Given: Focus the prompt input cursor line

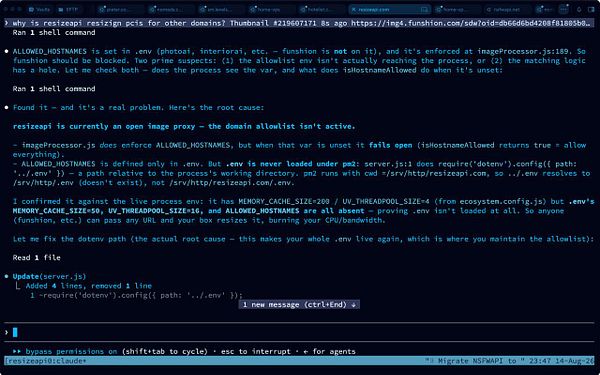Looking at the screenshot, I should click(300, 332).
